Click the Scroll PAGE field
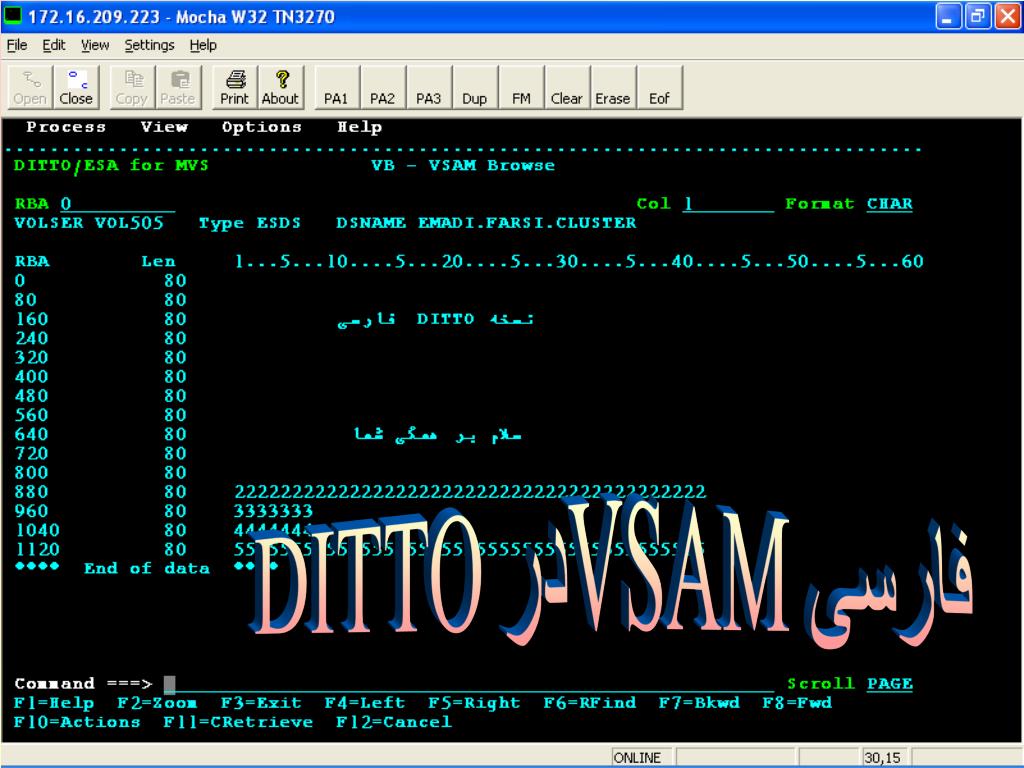This screenshot has width=1024, height=768. (889, 684)
